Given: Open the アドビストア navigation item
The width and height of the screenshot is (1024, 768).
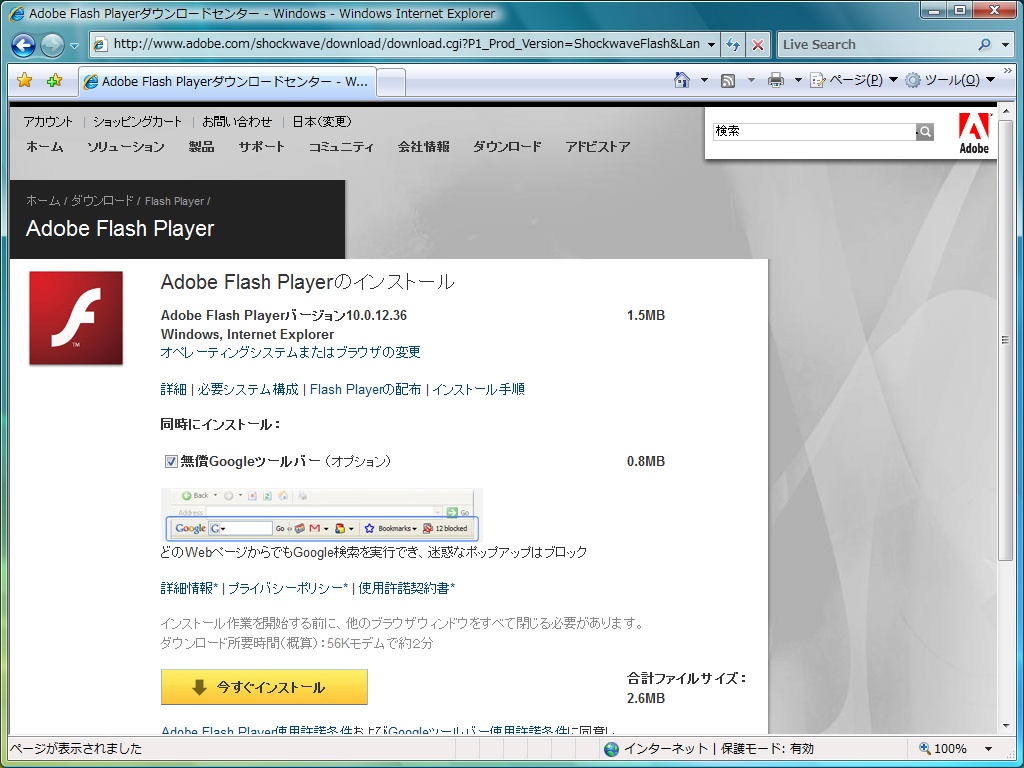Looking at the screenshot, I should pyautogui.click(x=598, y=147).
